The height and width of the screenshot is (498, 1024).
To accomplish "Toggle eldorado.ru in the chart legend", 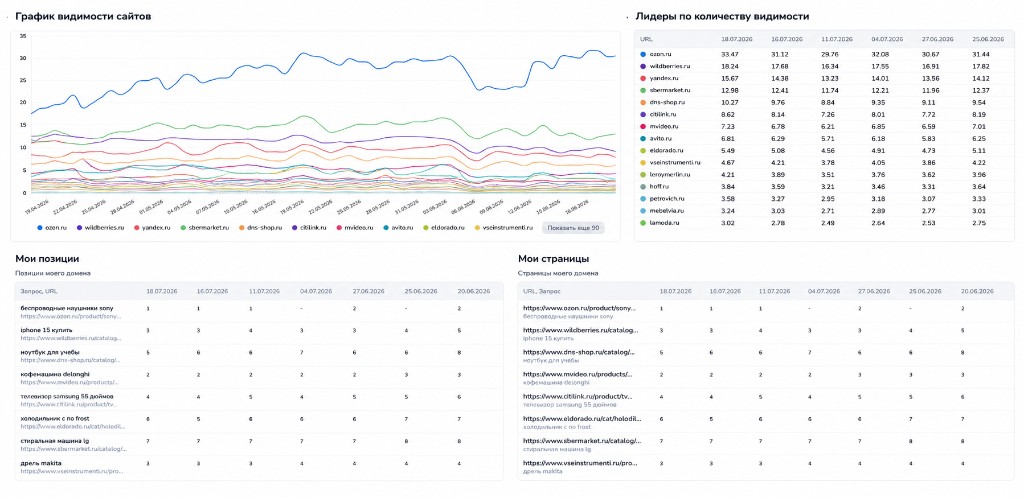I will (x=444, y=228).
